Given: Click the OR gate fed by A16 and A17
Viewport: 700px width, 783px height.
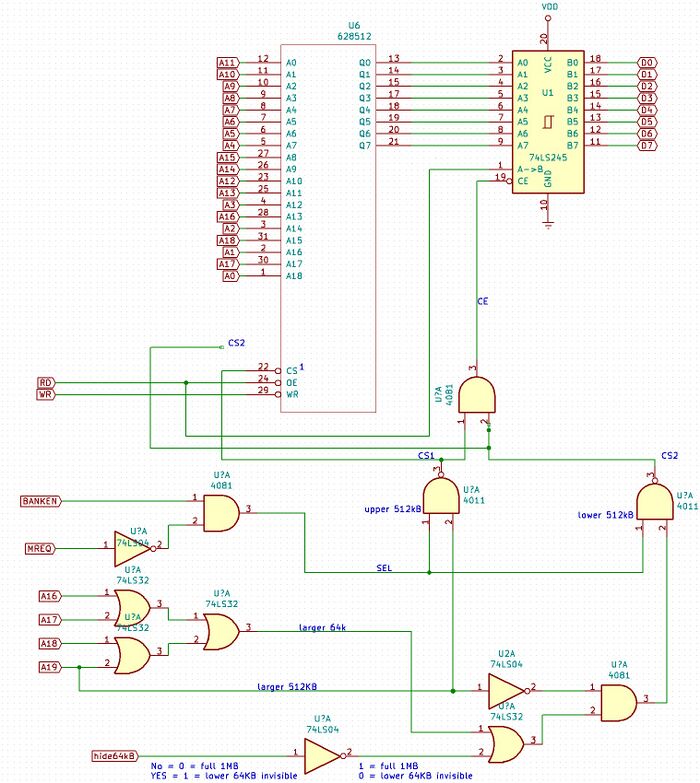Looking at the screenshot, I should coord(132,608).
